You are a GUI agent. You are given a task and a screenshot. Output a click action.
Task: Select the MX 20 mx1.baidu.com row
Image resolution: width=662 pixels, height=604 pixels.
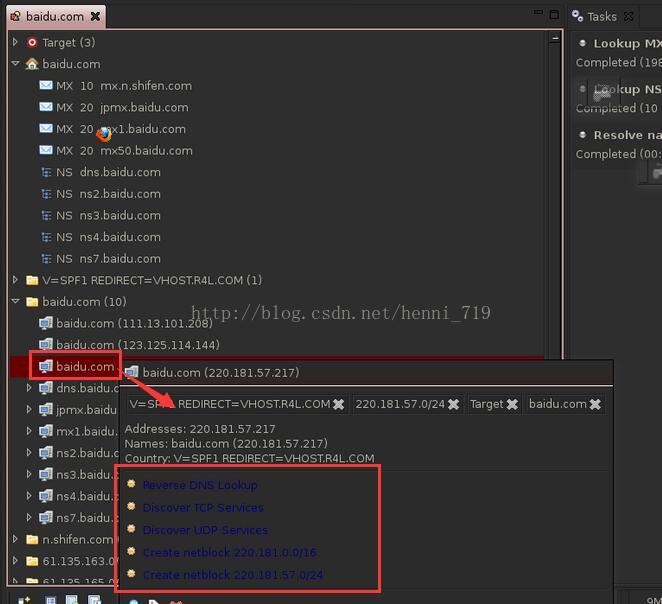point(113,129)
